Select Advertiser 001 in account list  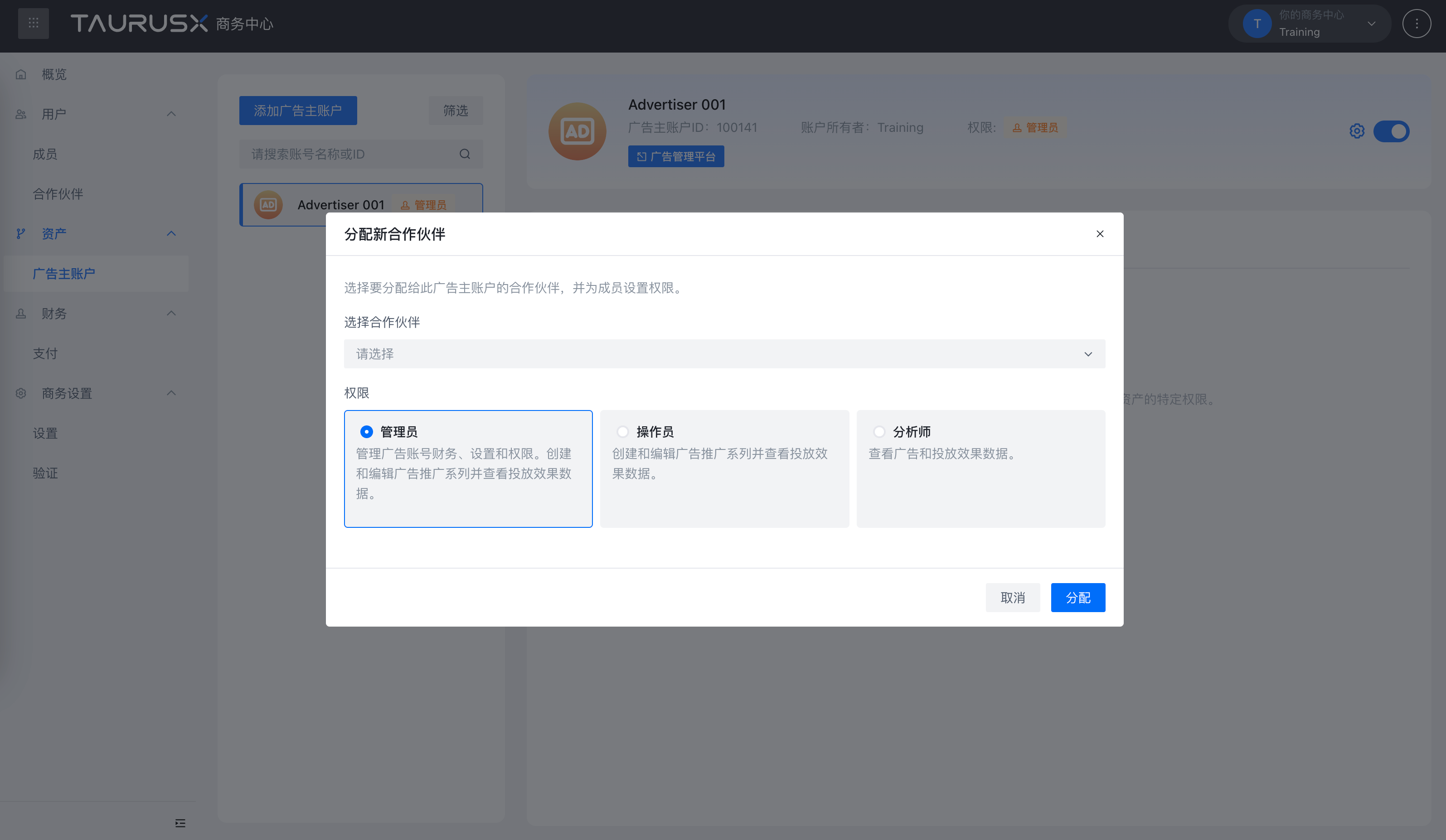[x=361, y=205]
